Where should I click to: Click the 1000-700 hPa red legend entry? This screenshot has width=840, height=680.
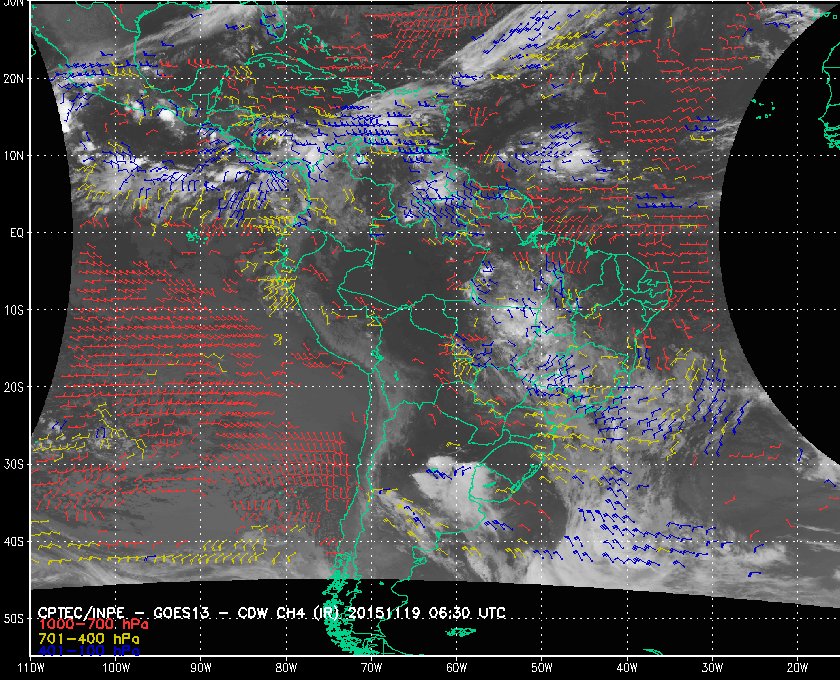click(x=93, y=625)
